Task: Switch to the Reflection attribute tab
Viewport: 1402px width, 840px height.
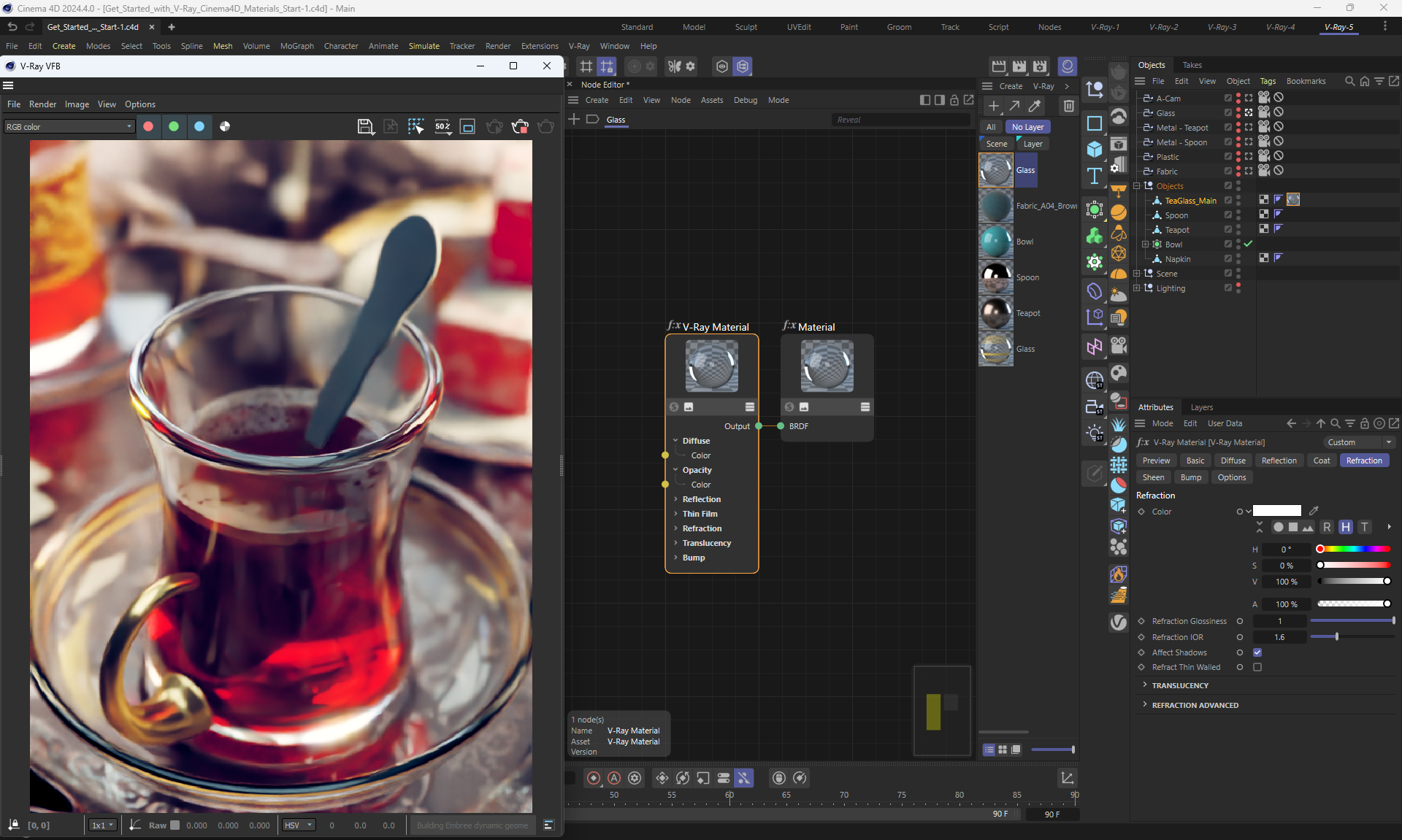Action: click(1279, 461)
